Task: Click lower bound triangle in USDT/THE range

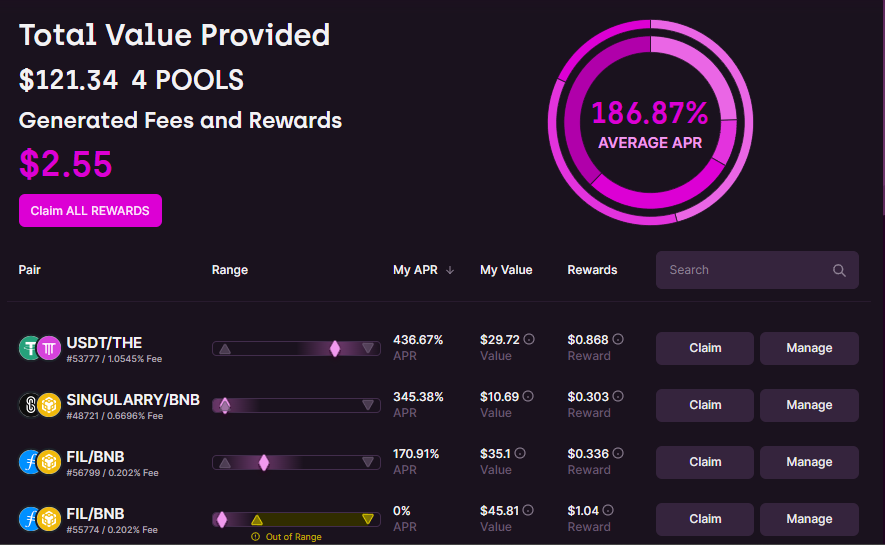Action: click(x=225, y=349)
